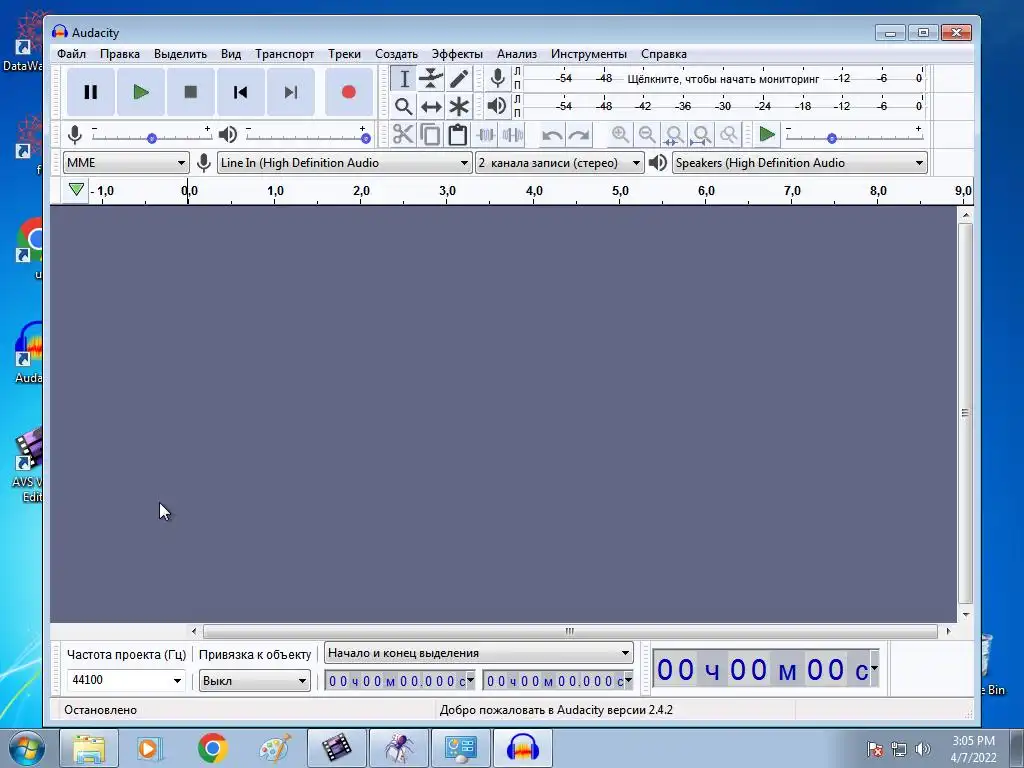1024x768 pixels.
Task: Start playback with green Play button
Action: click(x=140, y=92)
